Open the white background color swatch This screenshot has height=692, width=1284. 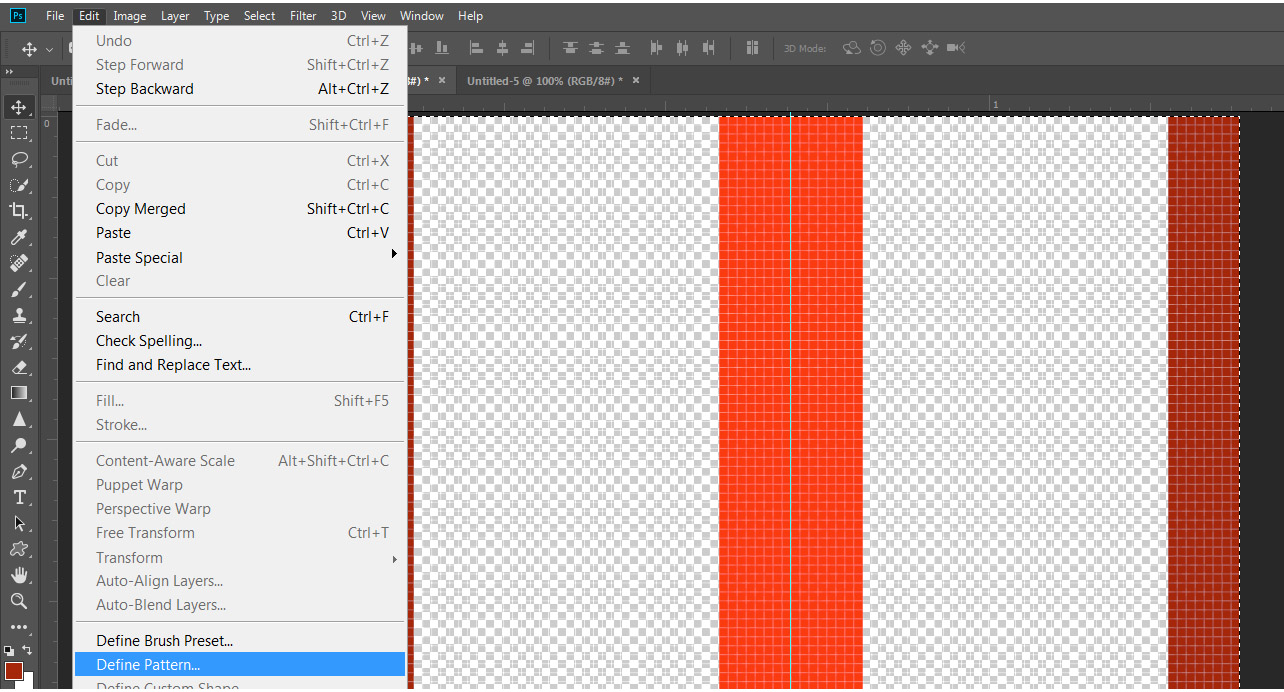28,683
